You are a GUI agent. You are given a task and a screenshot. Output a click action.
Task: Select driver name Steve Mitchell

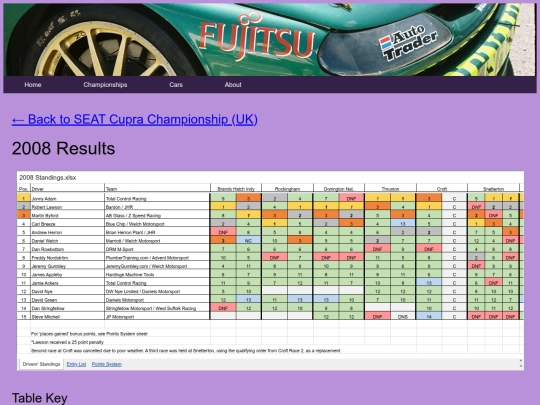point(45,317)
